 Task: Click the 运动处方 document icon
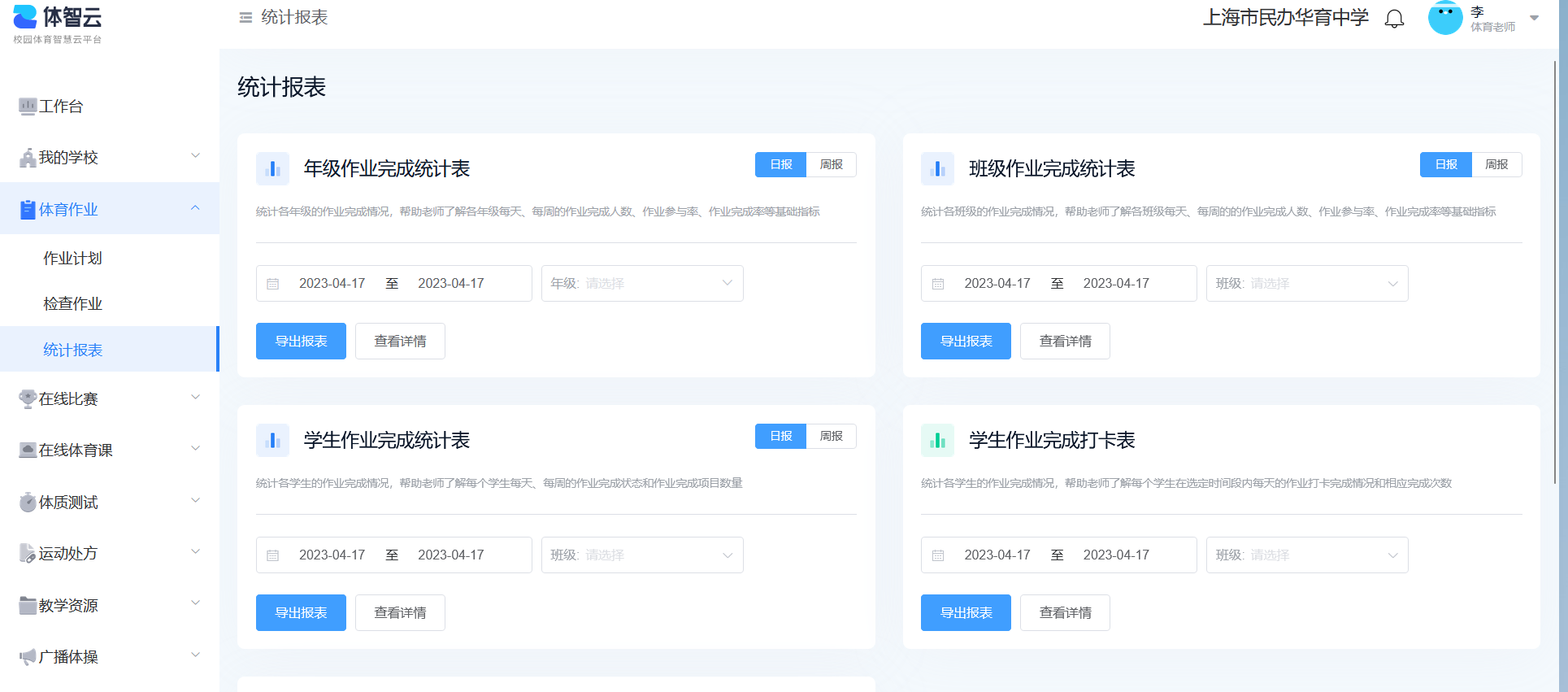(28, 554)
